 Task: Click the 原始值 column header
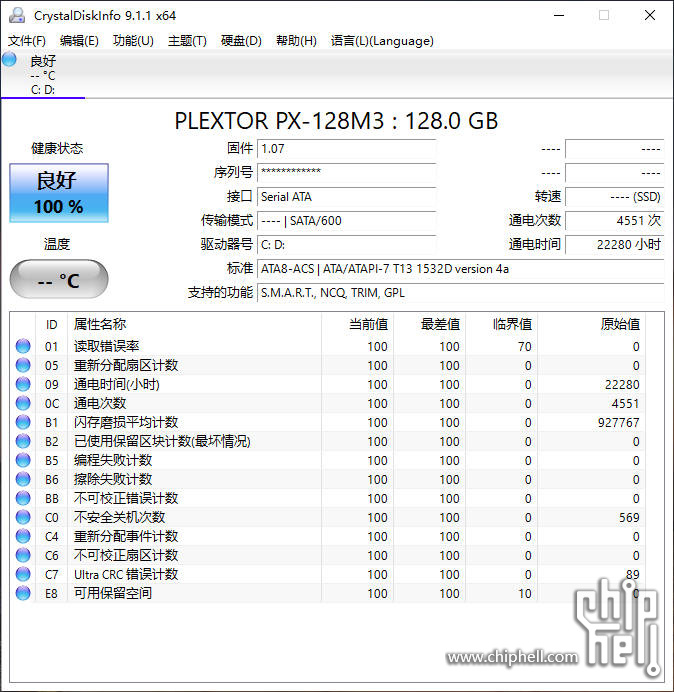point(591,324)
